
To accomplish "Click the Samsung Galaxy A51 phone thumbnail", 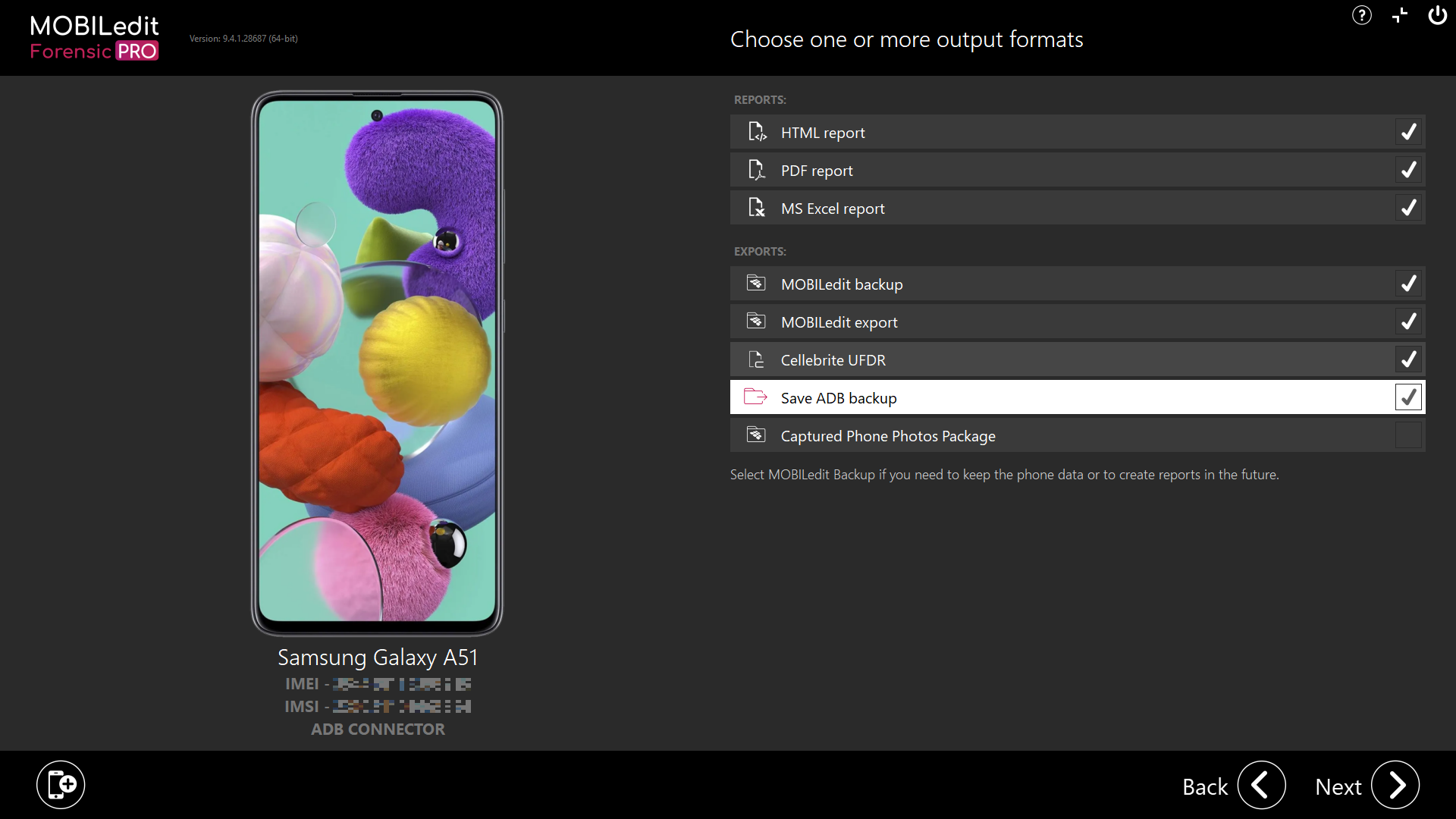I will 378,364.
